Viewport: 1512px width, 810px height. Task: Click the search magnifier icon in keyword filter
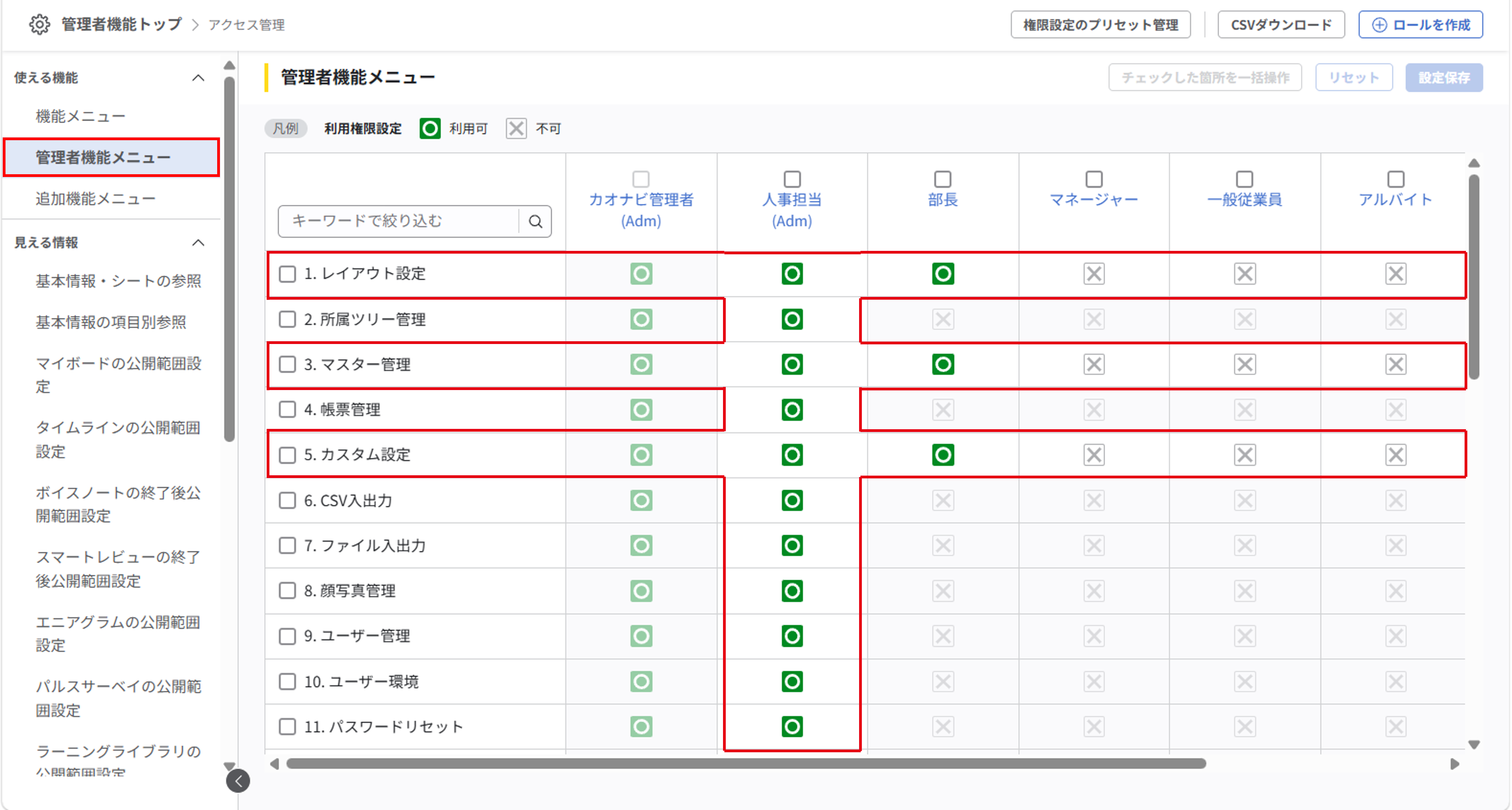tap(535, 221)
